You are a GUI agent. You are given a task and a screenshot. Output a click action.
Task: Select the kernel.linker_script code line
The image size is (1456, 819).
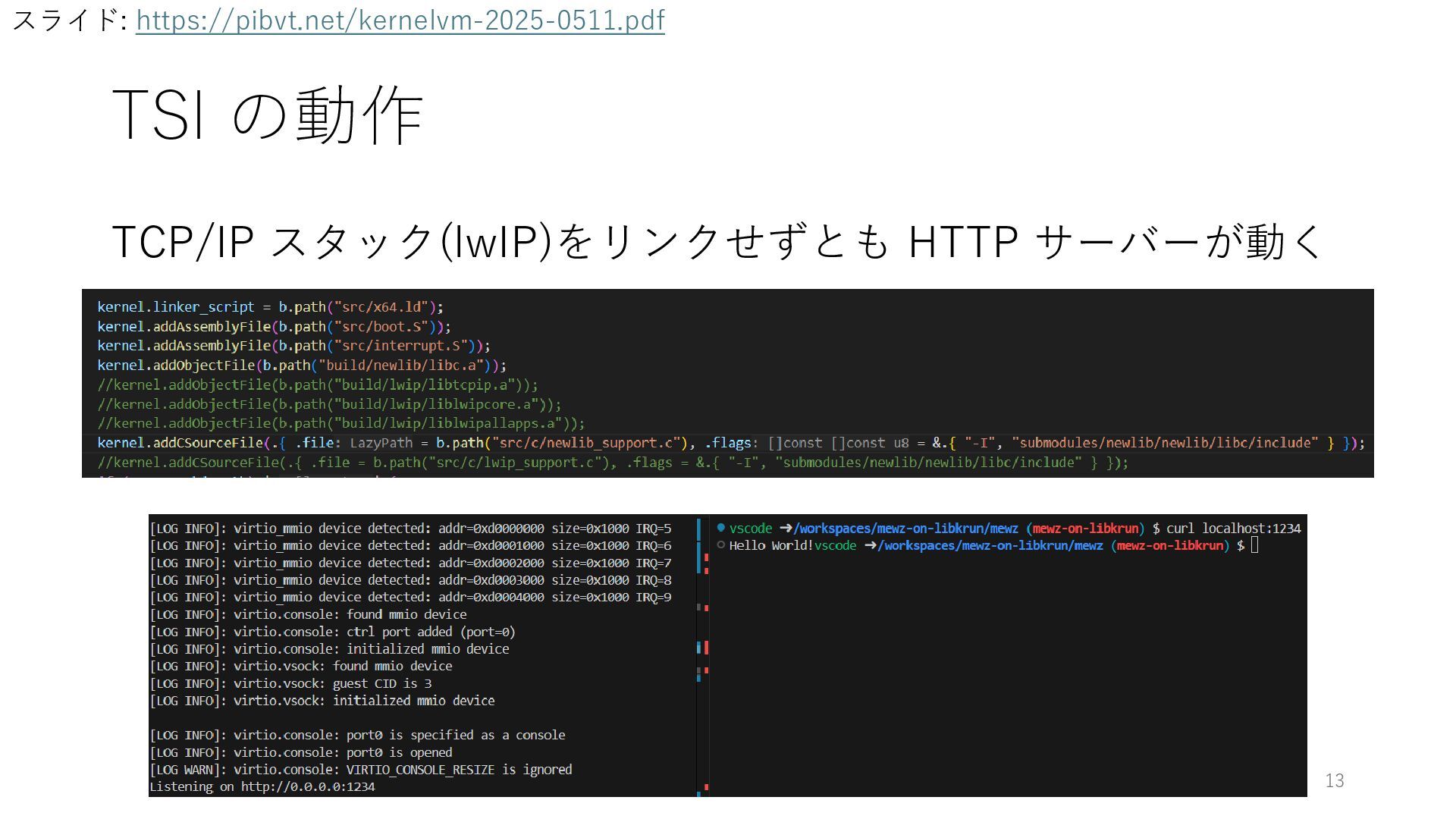point(270,307)
